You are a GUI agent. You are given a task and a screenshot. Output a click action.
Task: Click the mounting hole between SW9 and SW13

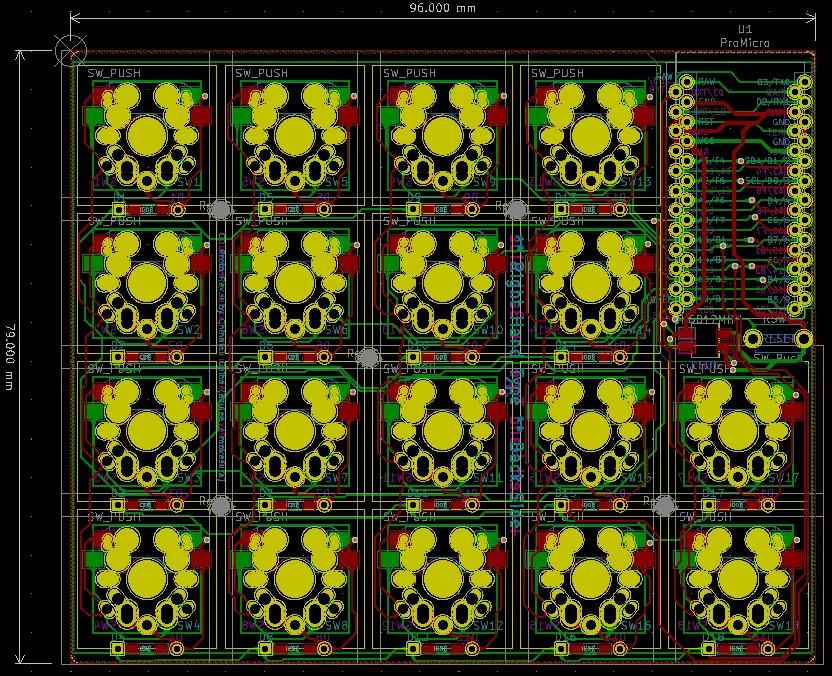[517, 210]
